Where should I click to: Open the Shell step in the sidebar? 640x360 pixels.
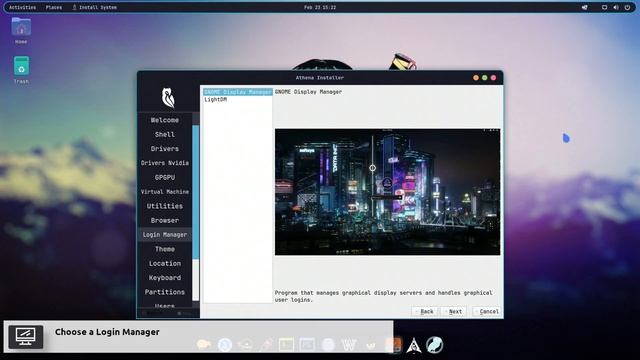coord(164,134)
